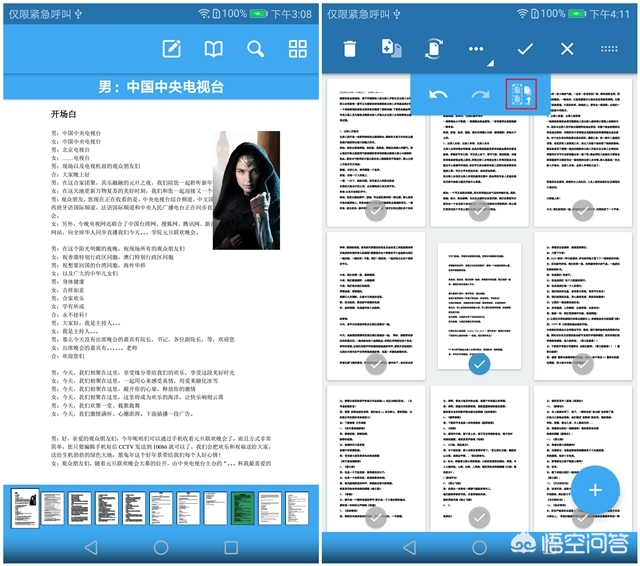Select the green highlighted strip thumbnail

(243, 508)
